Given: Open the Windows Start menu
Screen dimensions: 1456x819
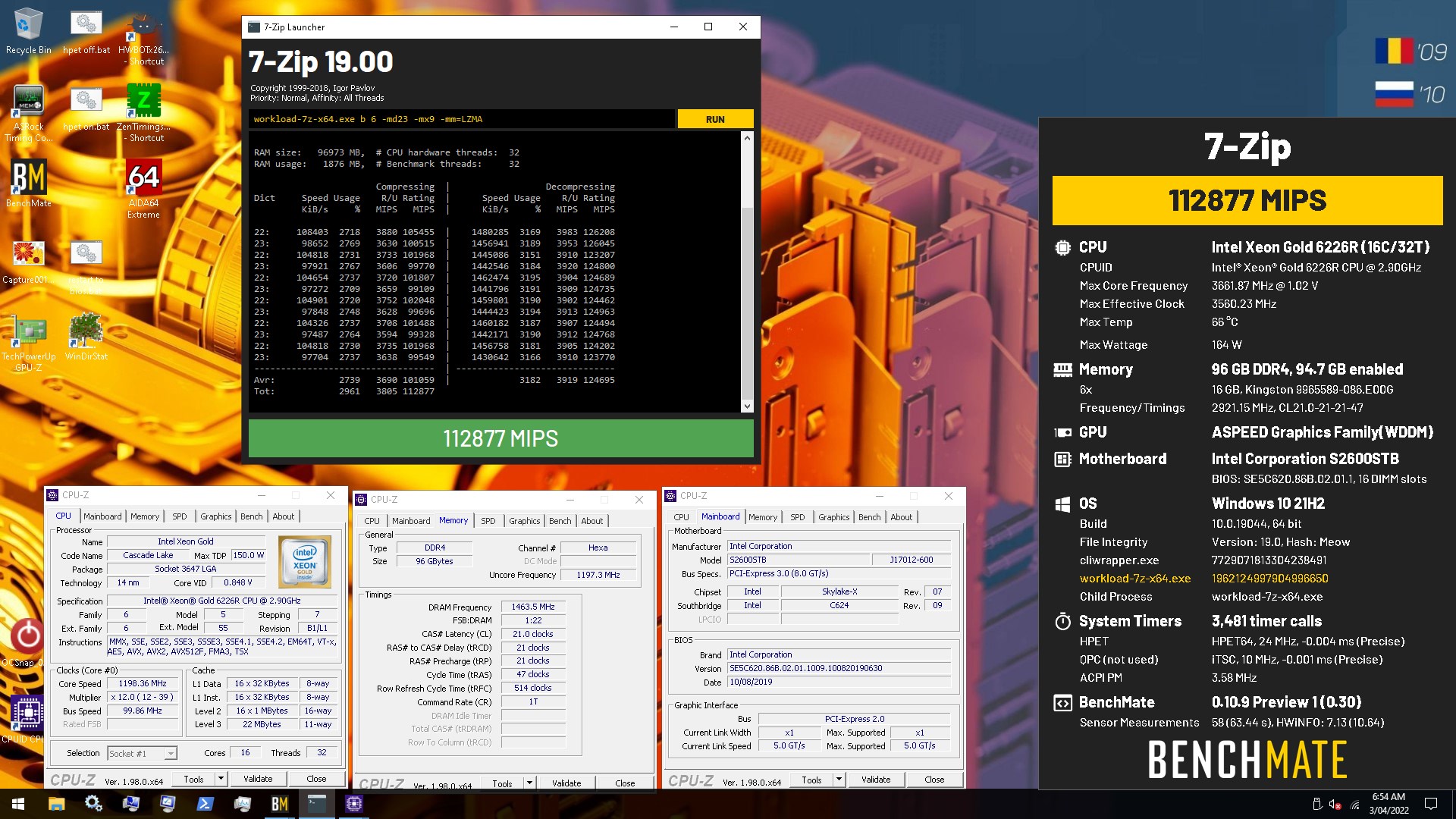Looking at the screenshot, I should point(18,804).
